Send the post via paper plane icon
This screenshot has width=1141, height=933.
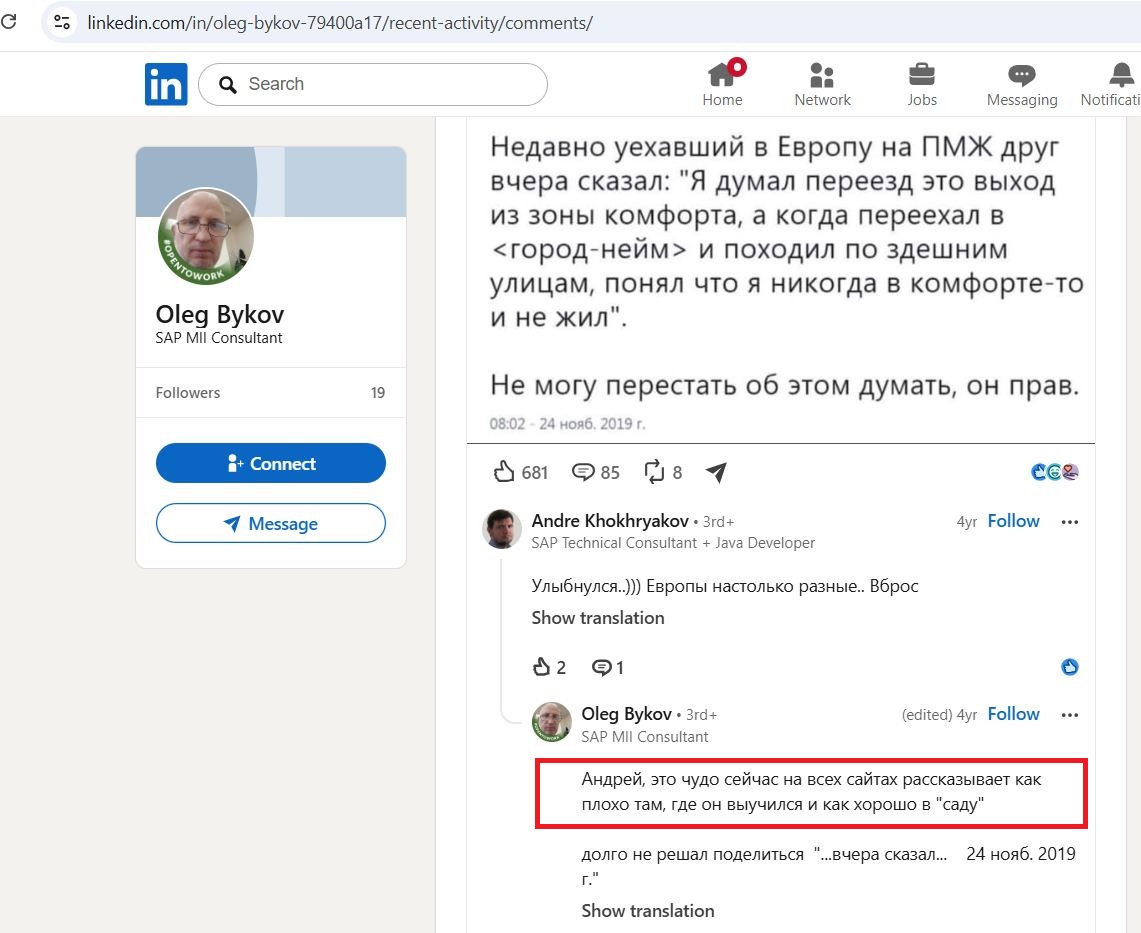[717, 472]
